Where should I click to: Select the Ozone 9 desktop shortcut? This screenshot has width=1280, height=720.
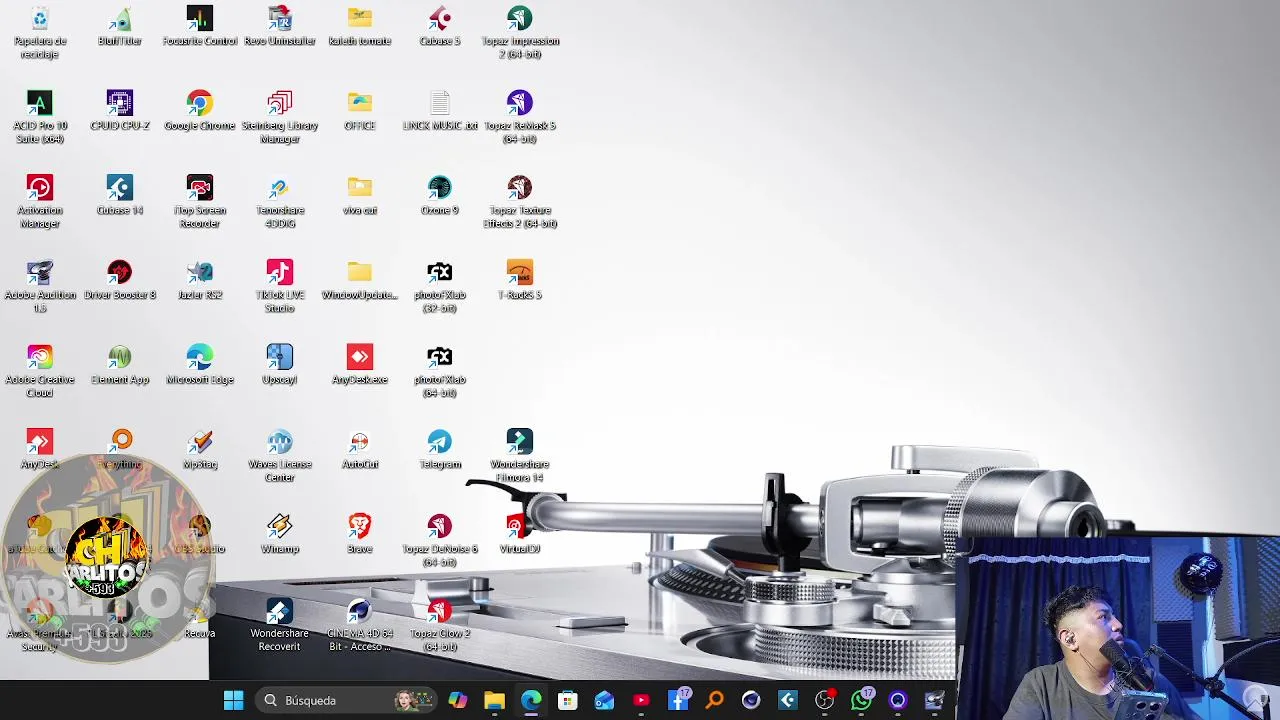pyautogui.click(x=440, y=196)
